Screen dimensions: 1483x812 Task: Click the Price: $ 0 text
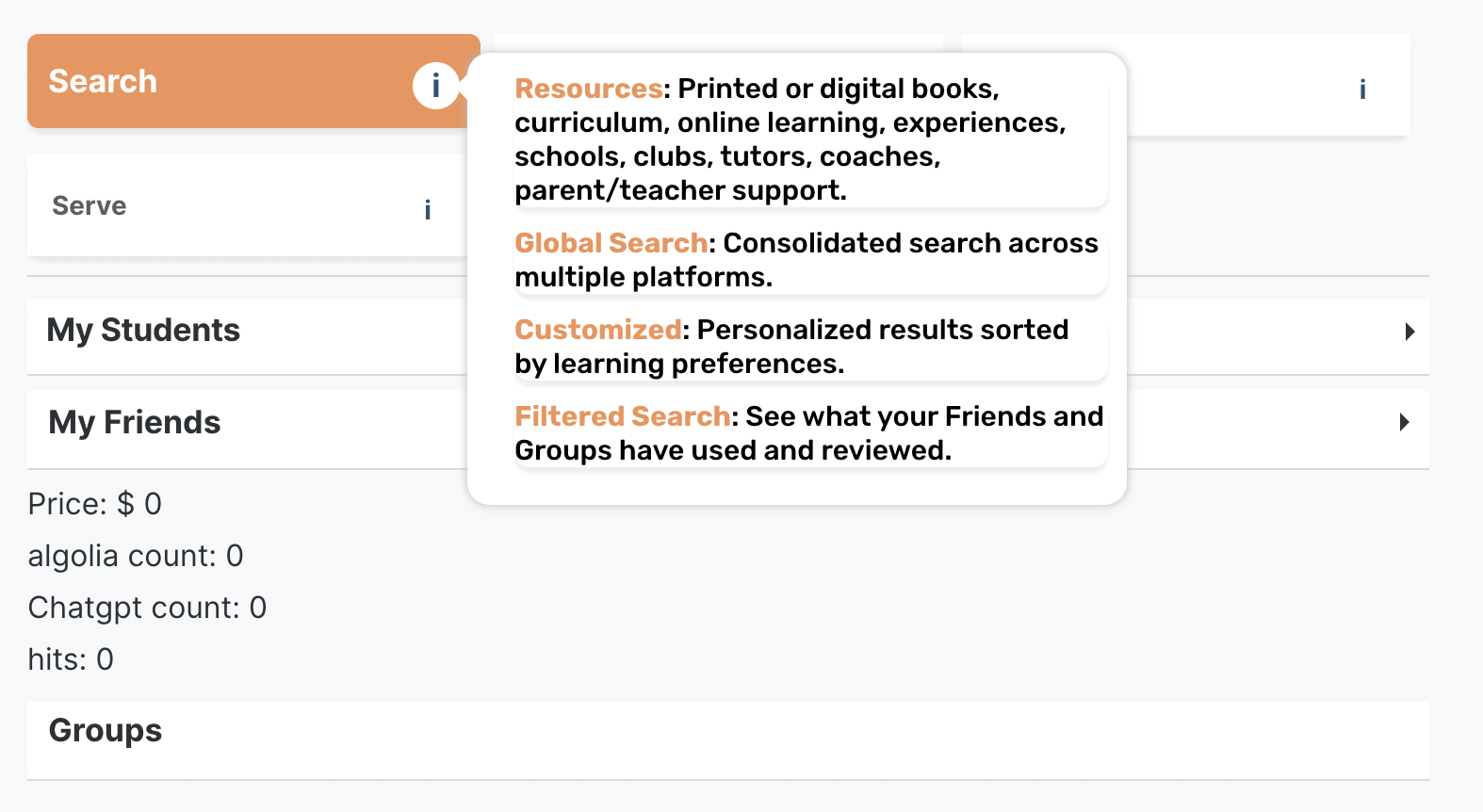point(95,505)
